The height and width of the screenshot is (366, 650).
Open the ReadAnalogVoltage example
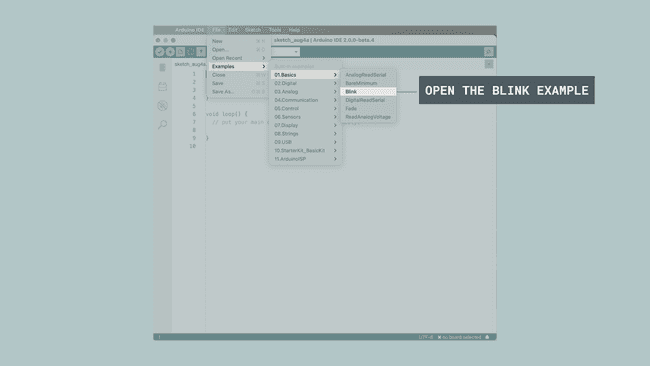(368, 117)
